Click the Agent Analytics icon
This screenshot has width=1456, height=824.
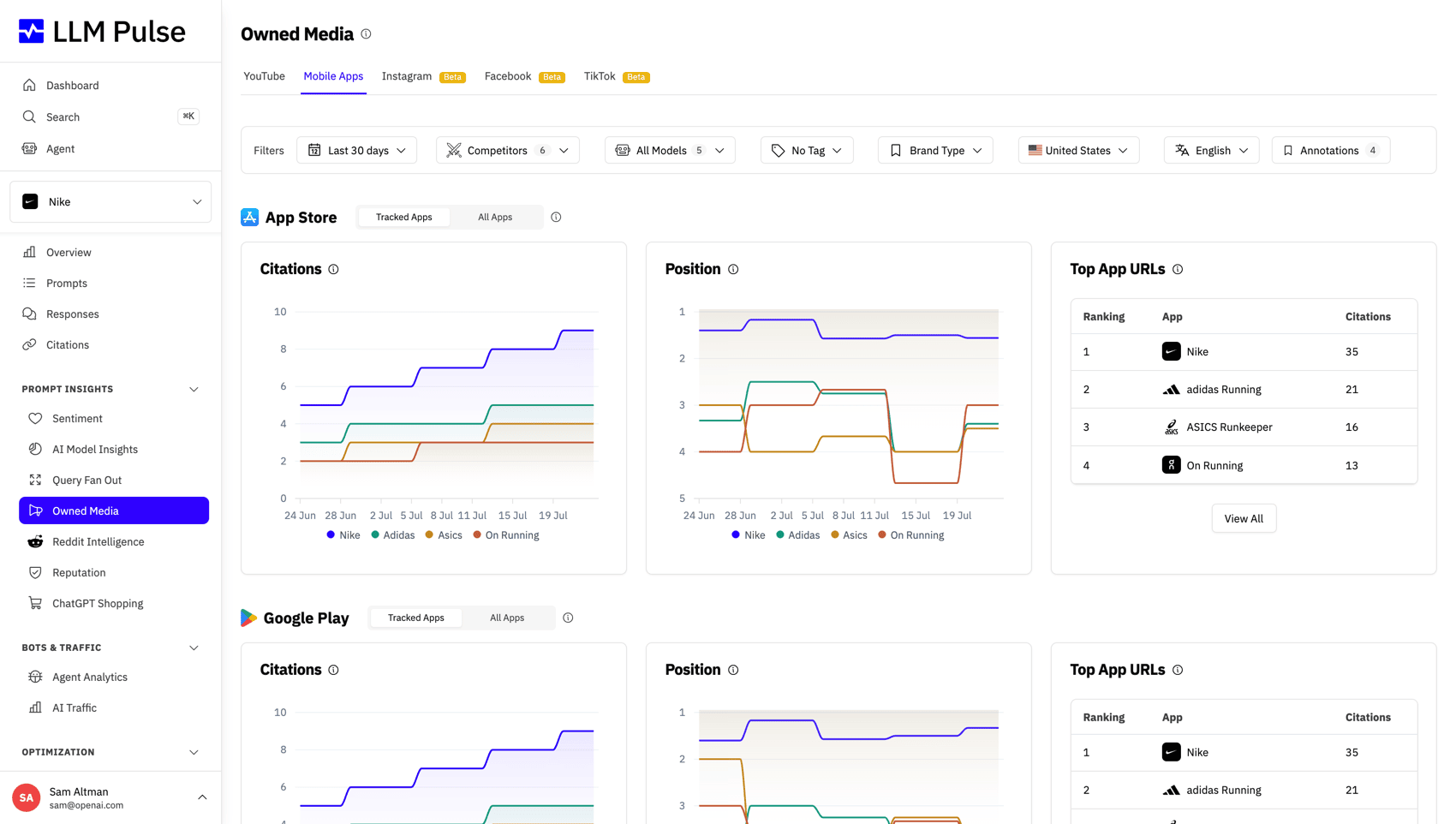click(35, 678)
